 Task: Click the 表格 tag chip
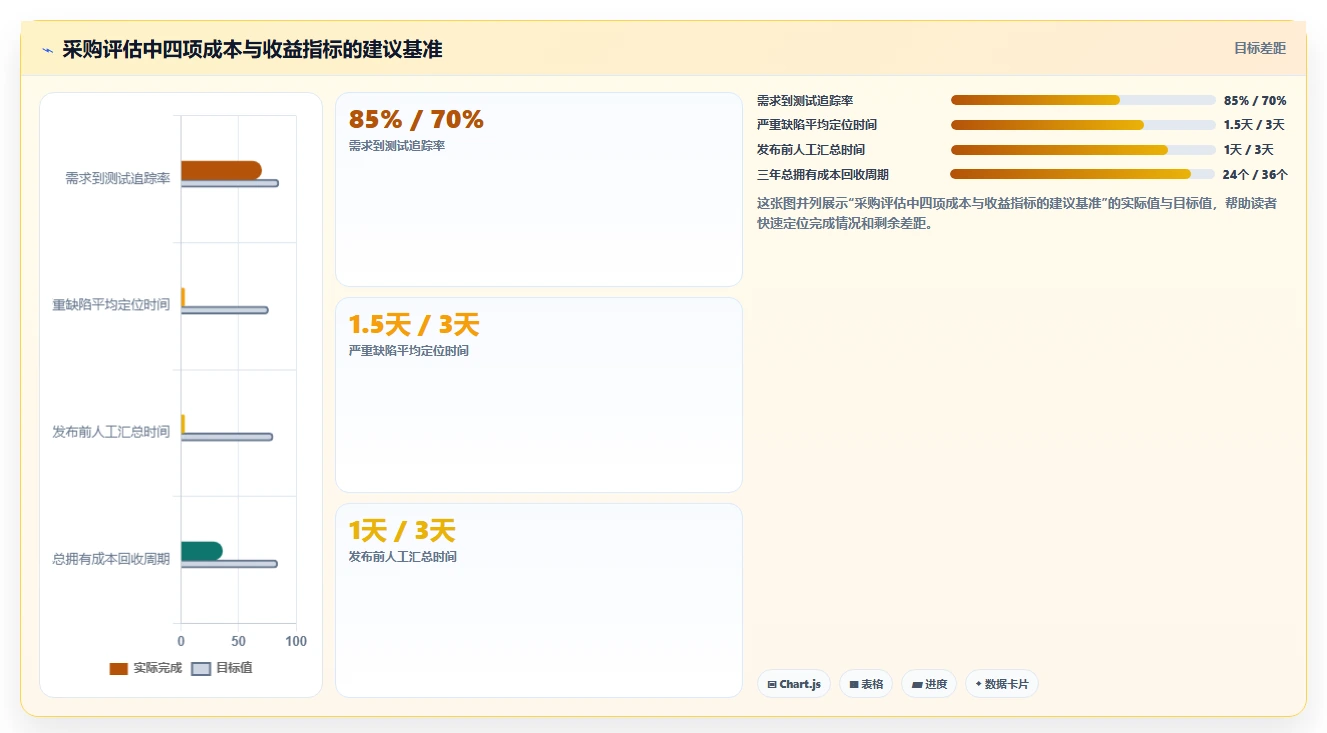point(866,684)
